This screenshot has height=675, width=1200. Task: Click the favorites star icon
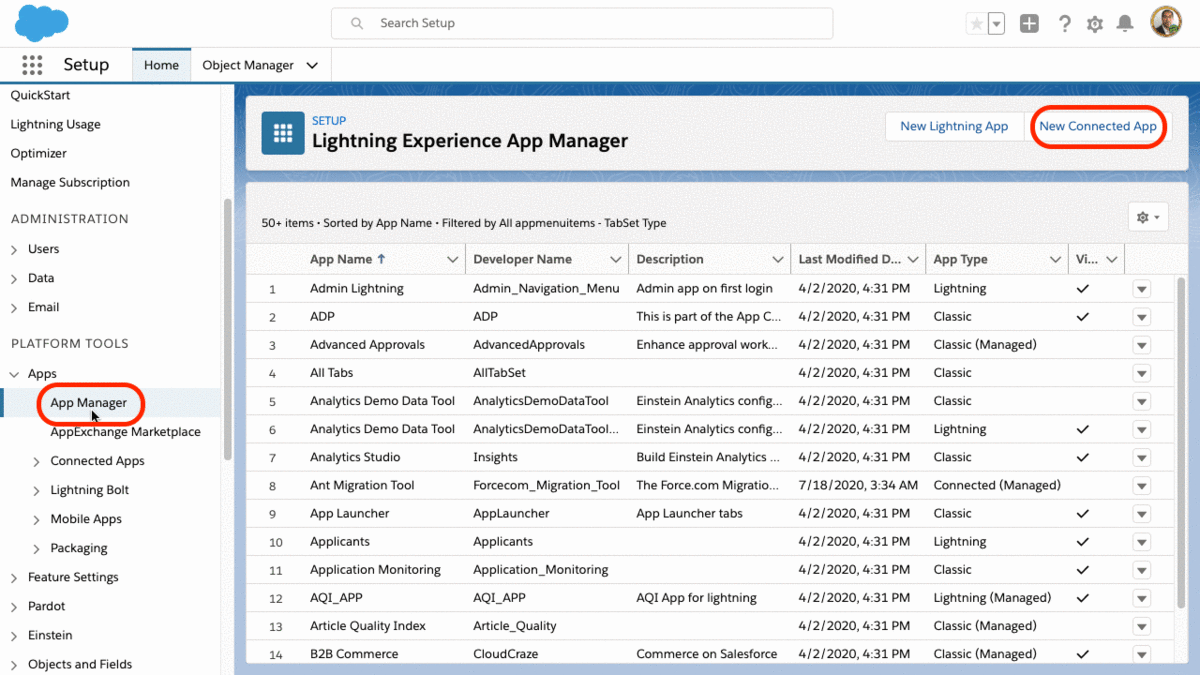pyautogui.click(x=976, y=24)
